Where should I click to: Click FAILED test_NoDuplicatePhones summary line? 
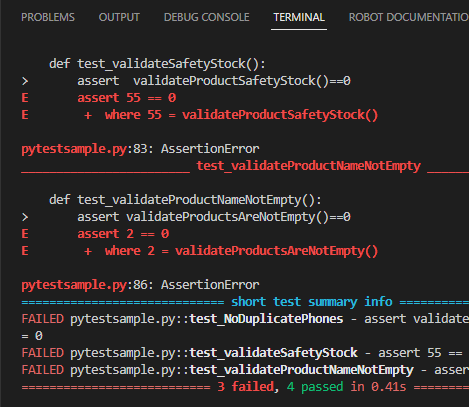click(245, 319)
